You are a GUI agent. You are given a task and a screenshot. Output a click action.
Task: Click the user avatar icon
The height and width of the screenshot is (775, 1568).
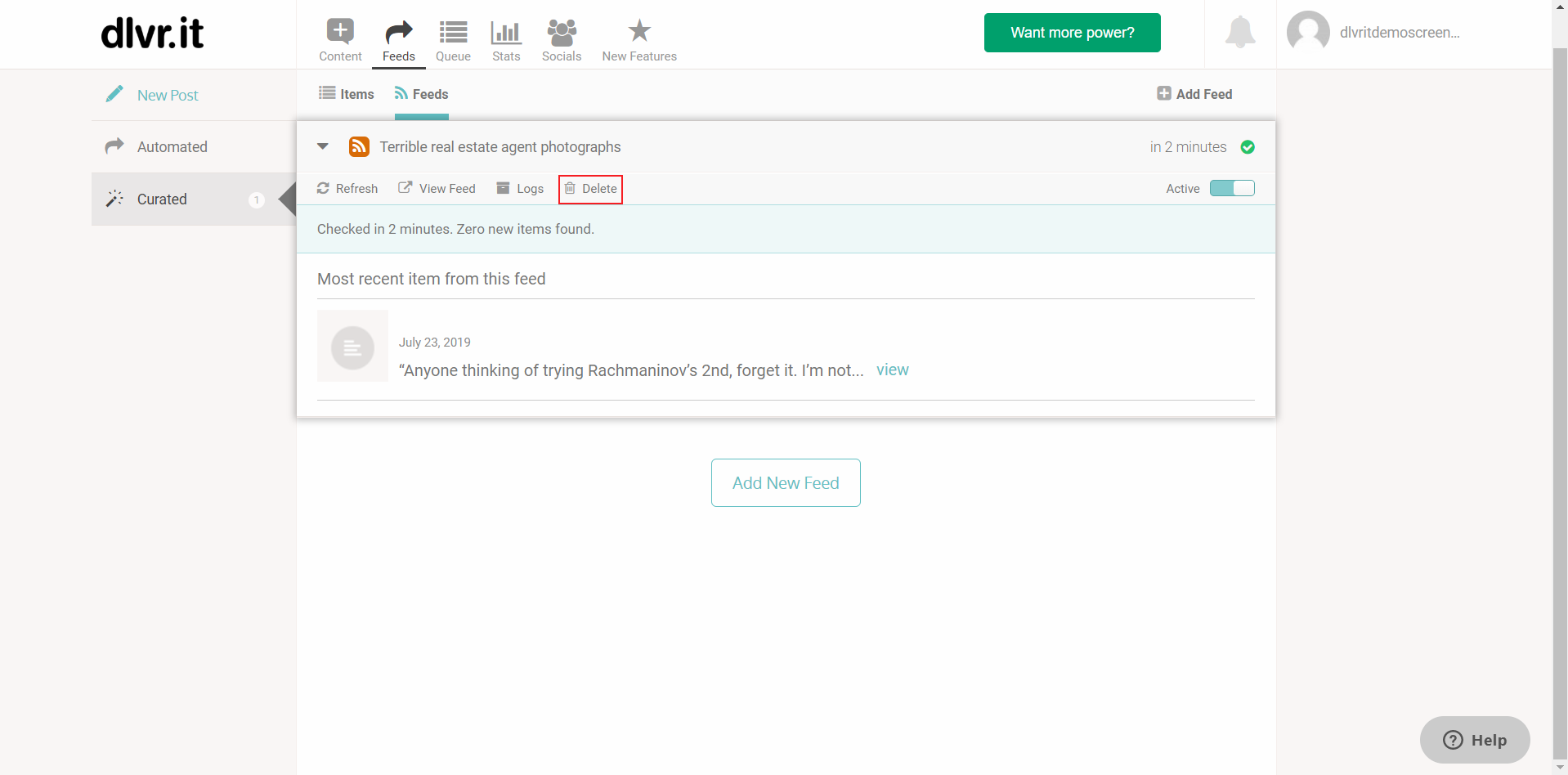tap(1308, 33)
